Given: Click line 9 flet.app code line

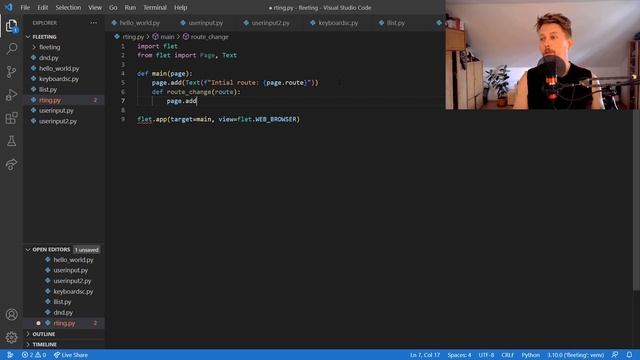Looking at the screenshot, I should coord(218,119).
